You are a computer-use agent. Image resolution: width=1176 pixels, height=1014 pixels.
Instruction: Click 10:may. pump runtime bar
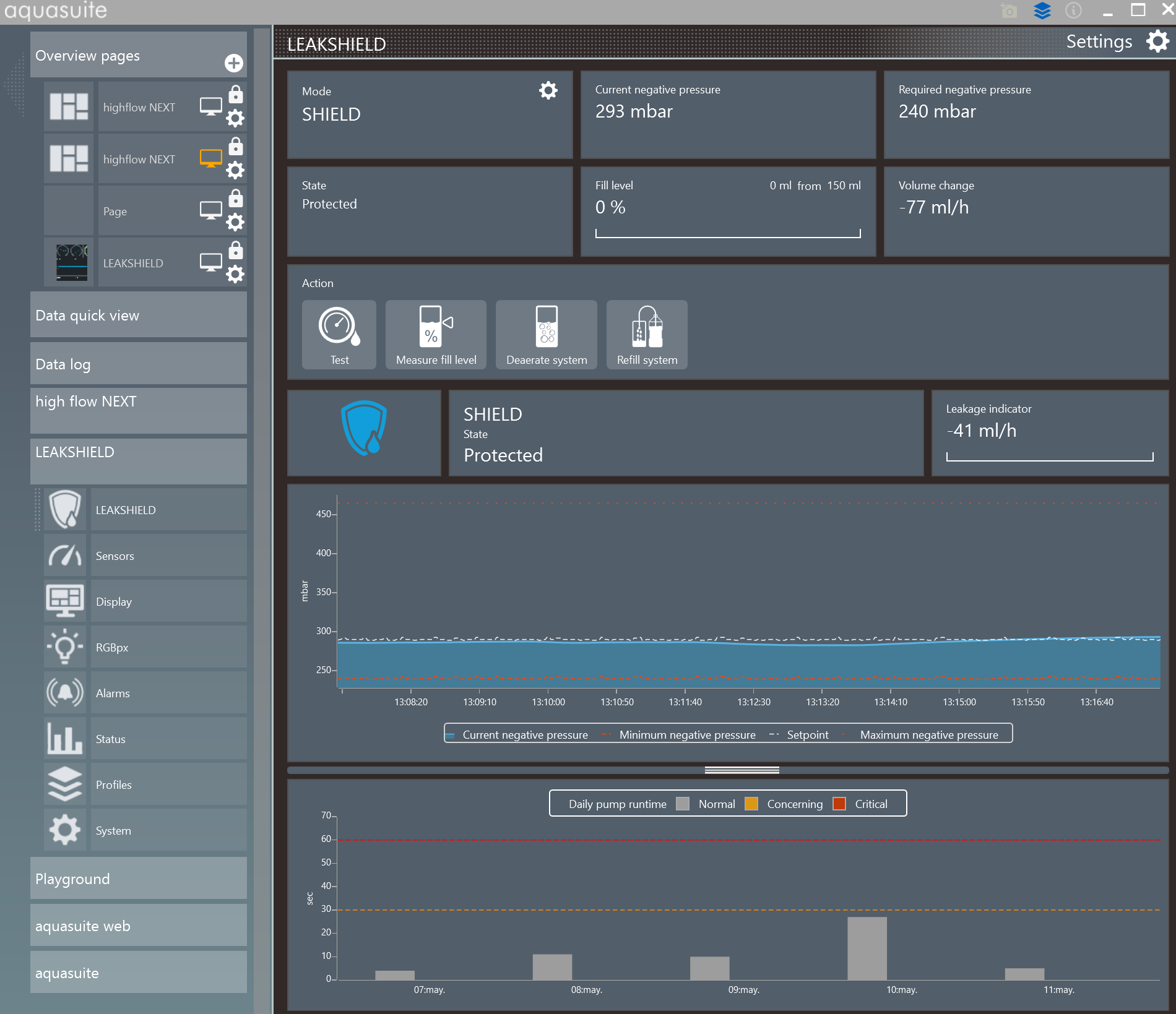867,948
